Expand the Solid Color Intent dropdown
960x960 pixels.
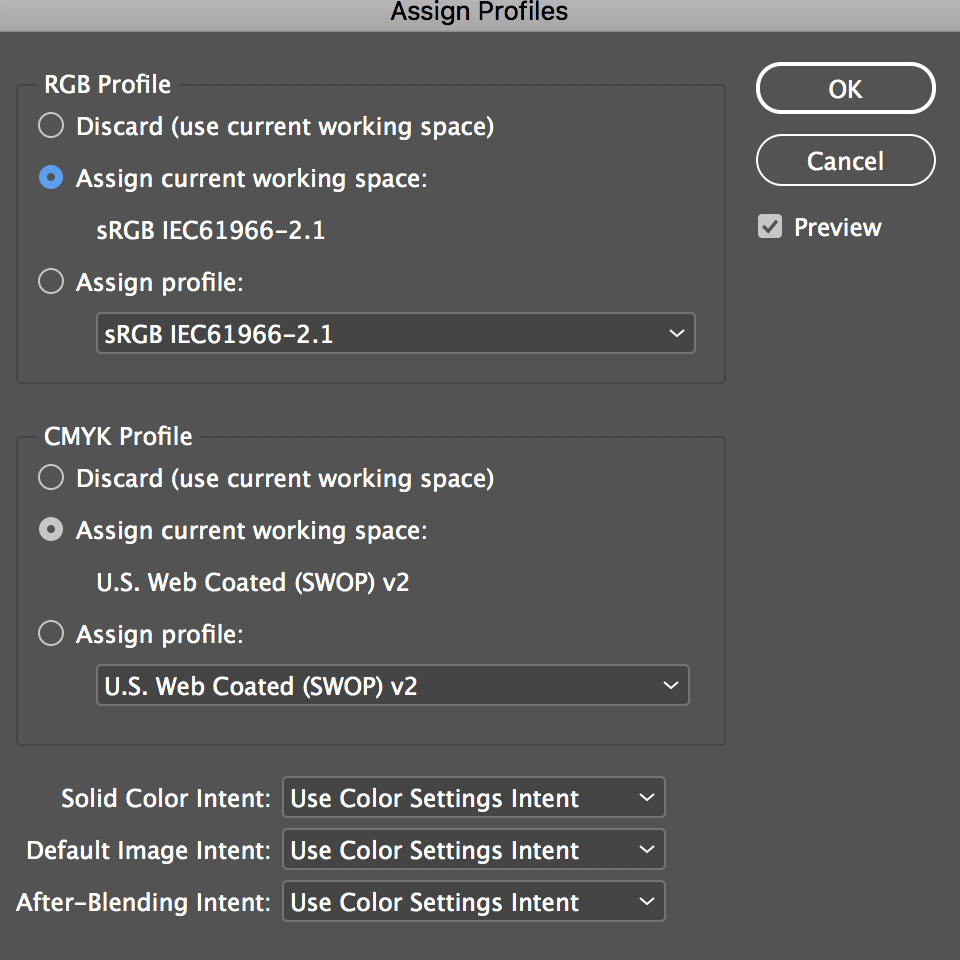click(x=473, y=798)
